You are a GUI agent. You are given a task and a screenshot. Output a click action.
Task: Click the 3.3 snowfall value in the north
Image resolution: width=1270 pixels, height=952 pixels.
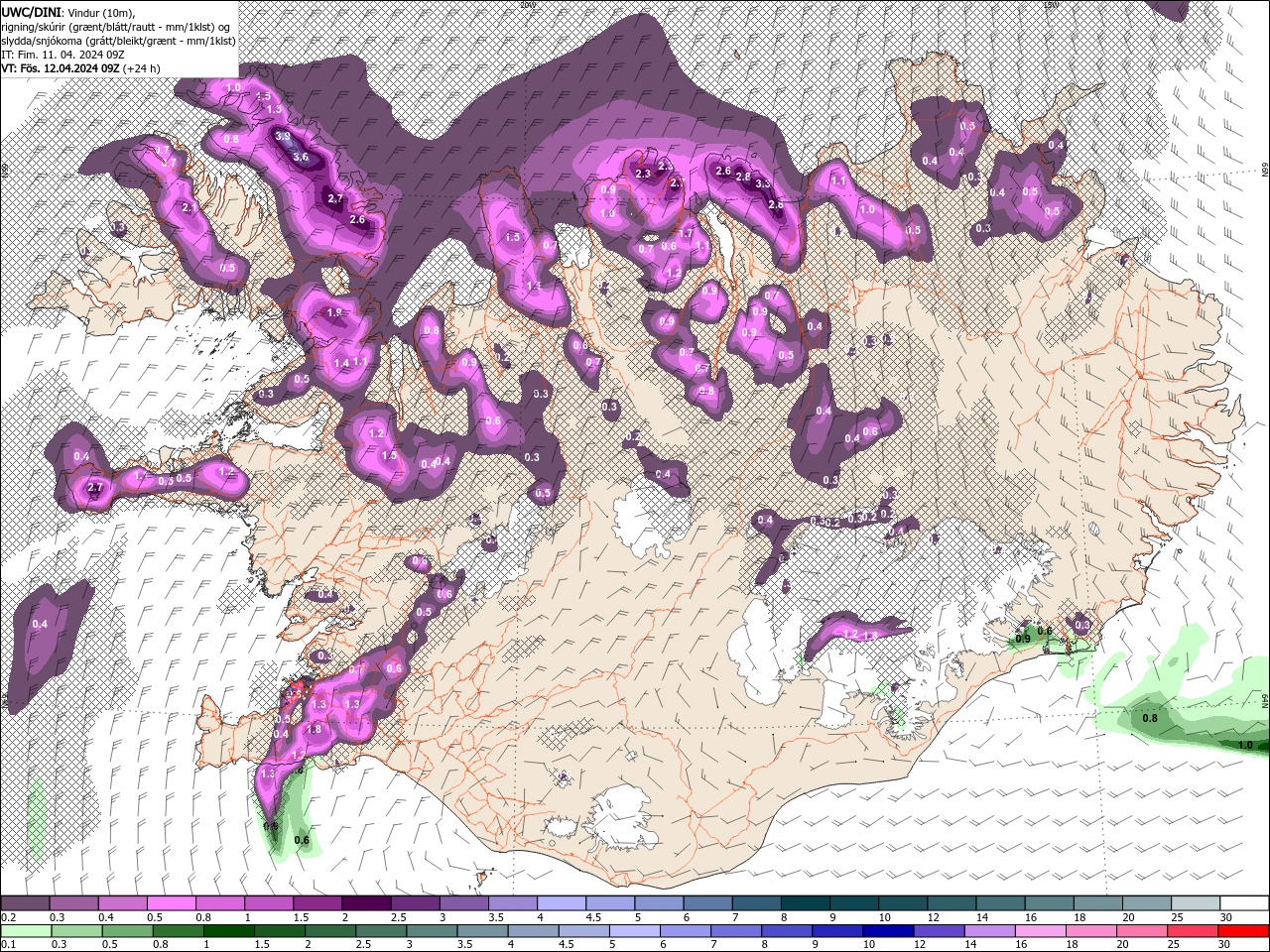763,183
